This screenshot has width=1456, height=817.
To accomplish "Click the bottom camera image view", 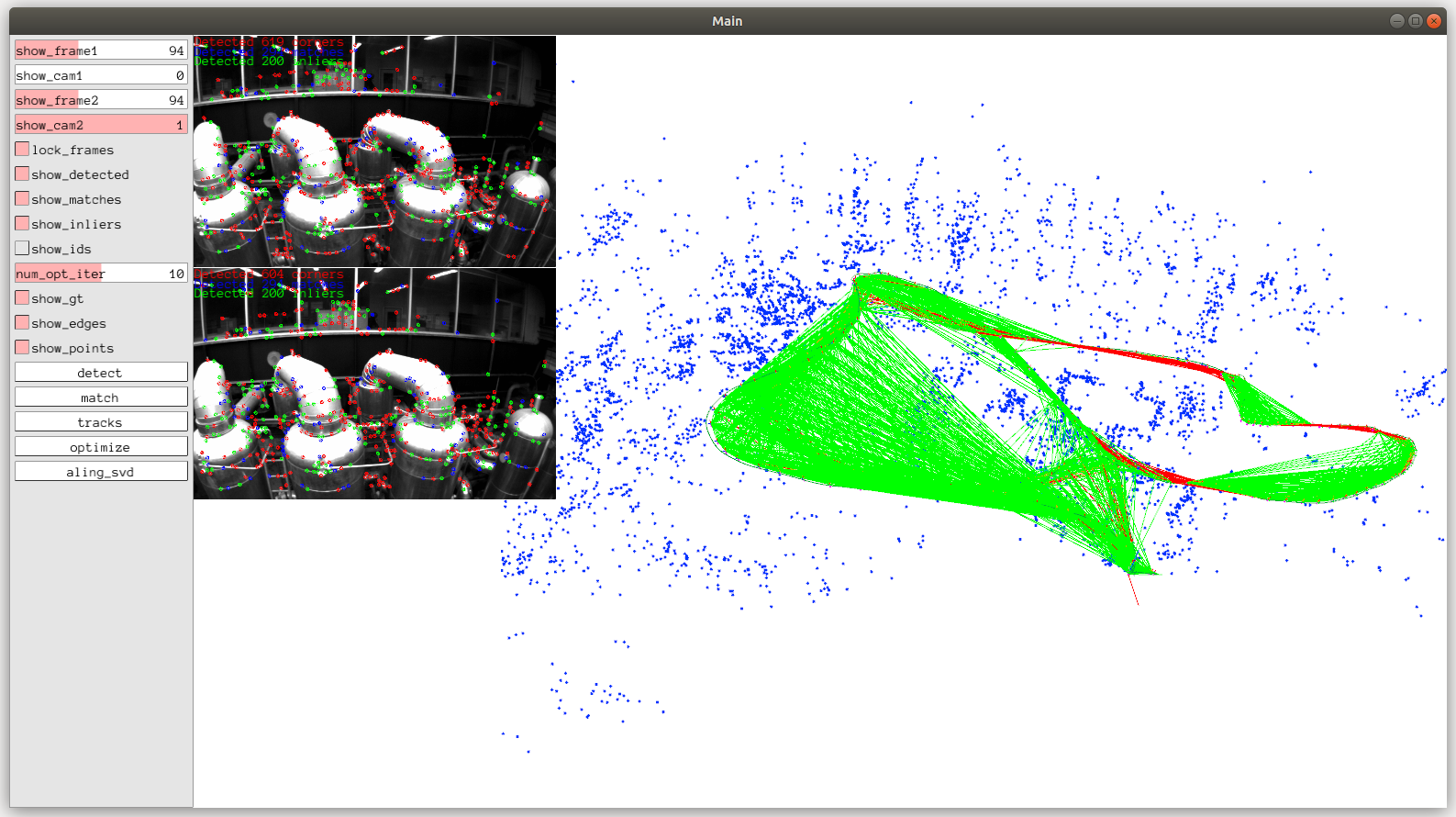I will click(x=374, y=384).
